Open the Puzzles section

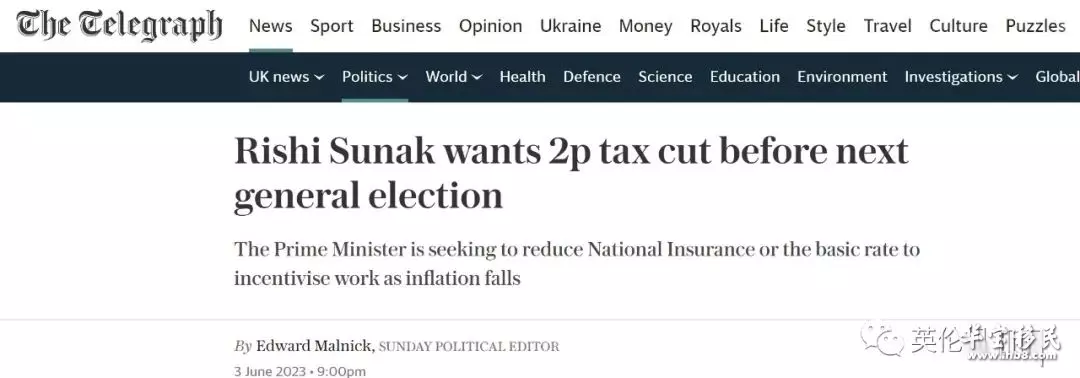pos(1035,26)
